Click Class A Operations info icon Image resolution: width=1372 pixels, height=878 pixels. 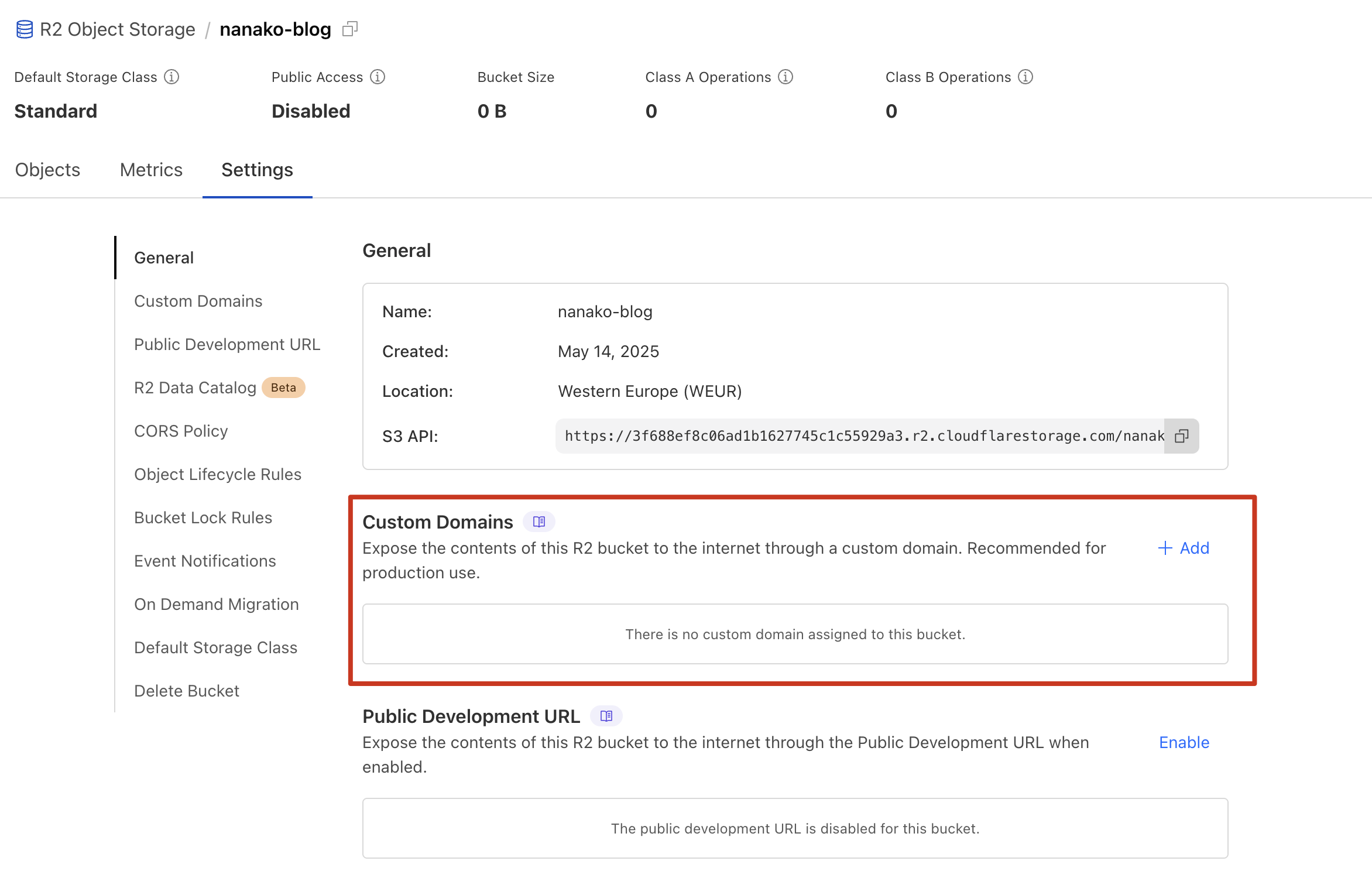click(x=786, y=77)
